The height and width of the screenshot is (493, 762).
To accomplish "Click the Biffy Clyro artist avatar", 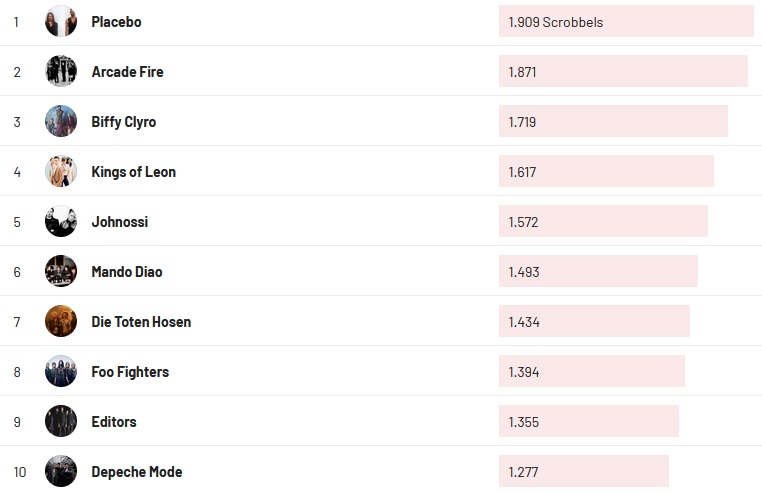I will [x=61, y=121].
